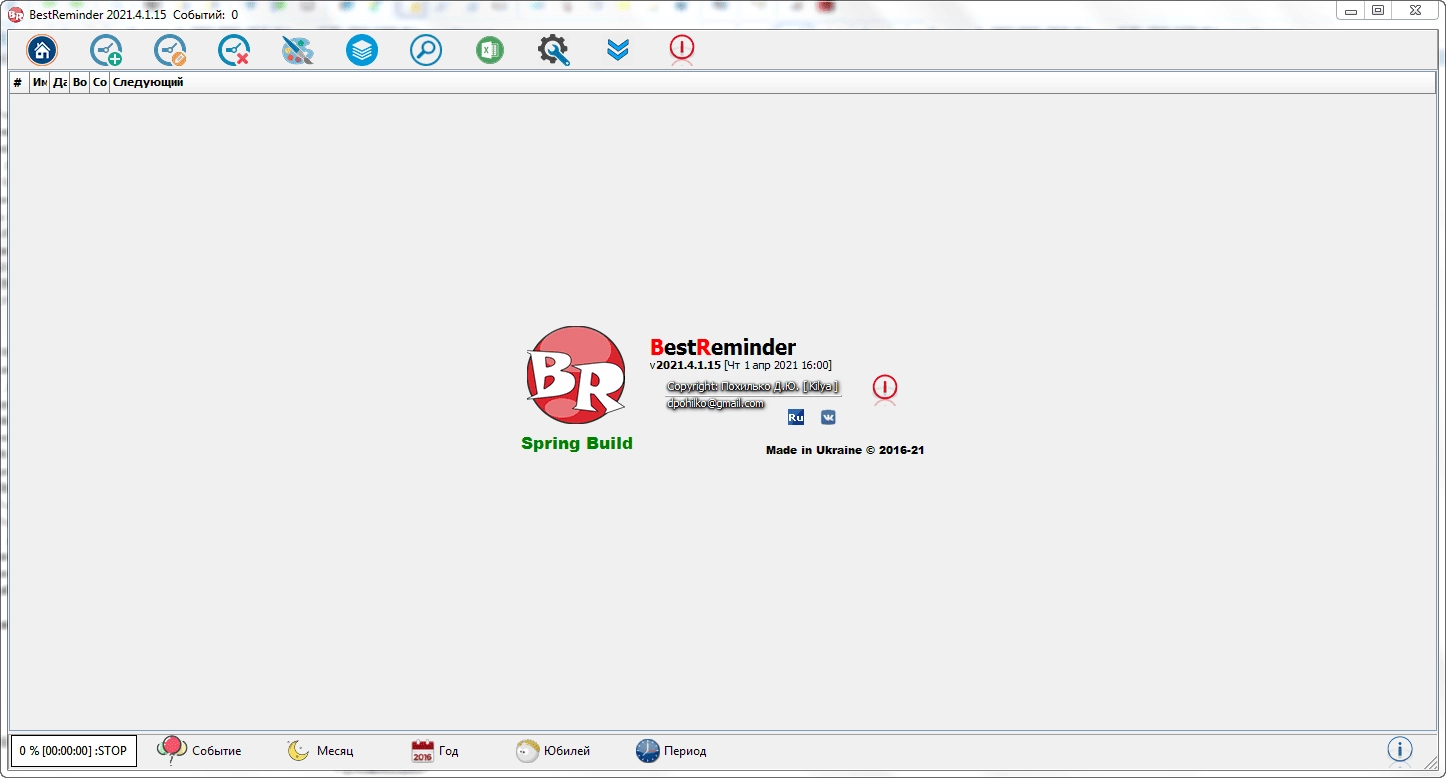Open the color palette themes tool
Screen dimensions: 1446x778
[x=298, y=50]
